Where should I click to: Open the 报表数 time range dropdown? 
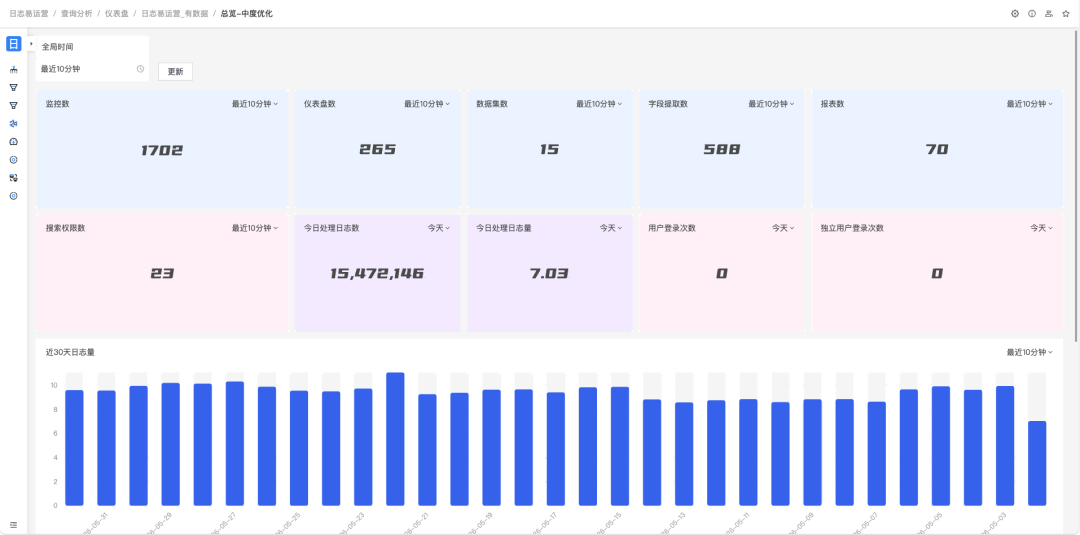click(1030, 104)
